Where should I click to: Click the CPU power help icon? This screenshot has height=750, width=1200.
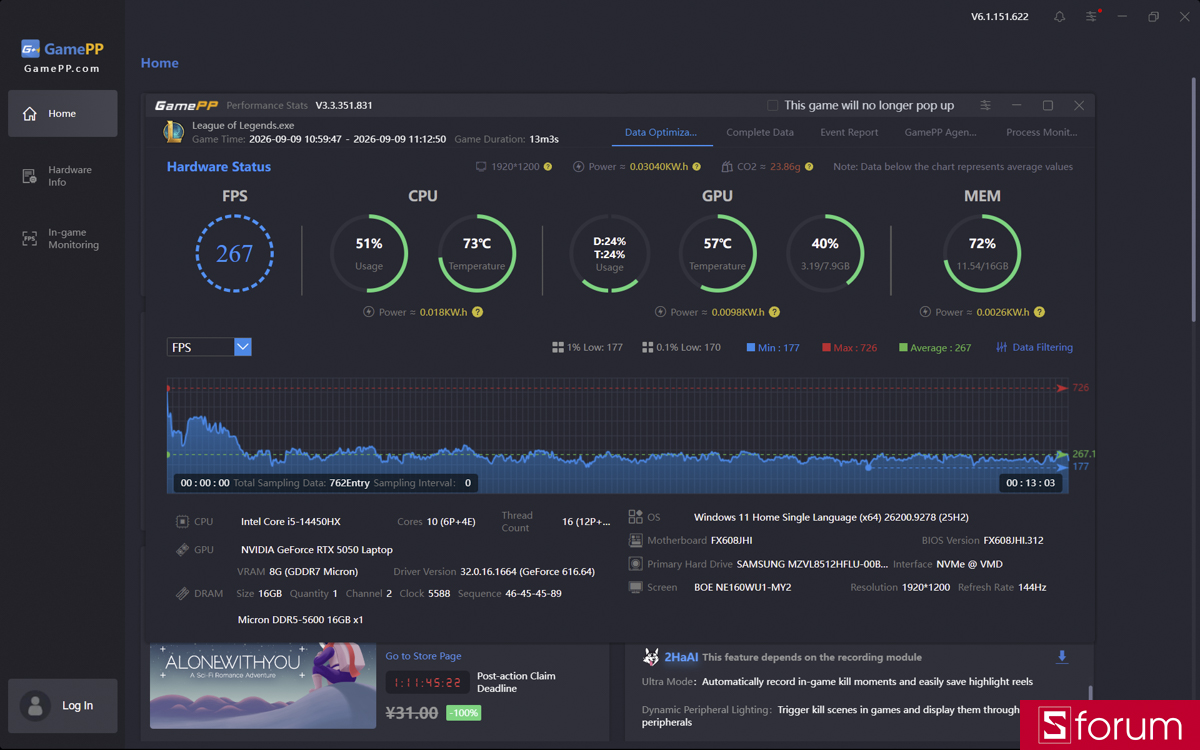[477, 312]
